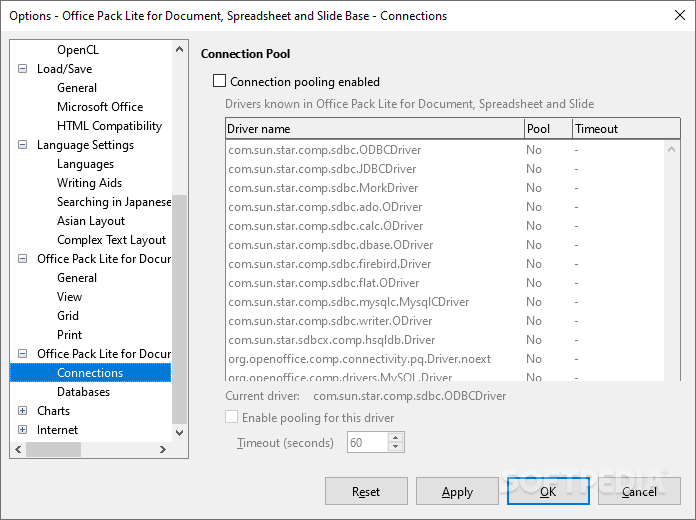Click the tree's vertical scrollbar thumb
The image size is (696, 520).
[179, 309]
